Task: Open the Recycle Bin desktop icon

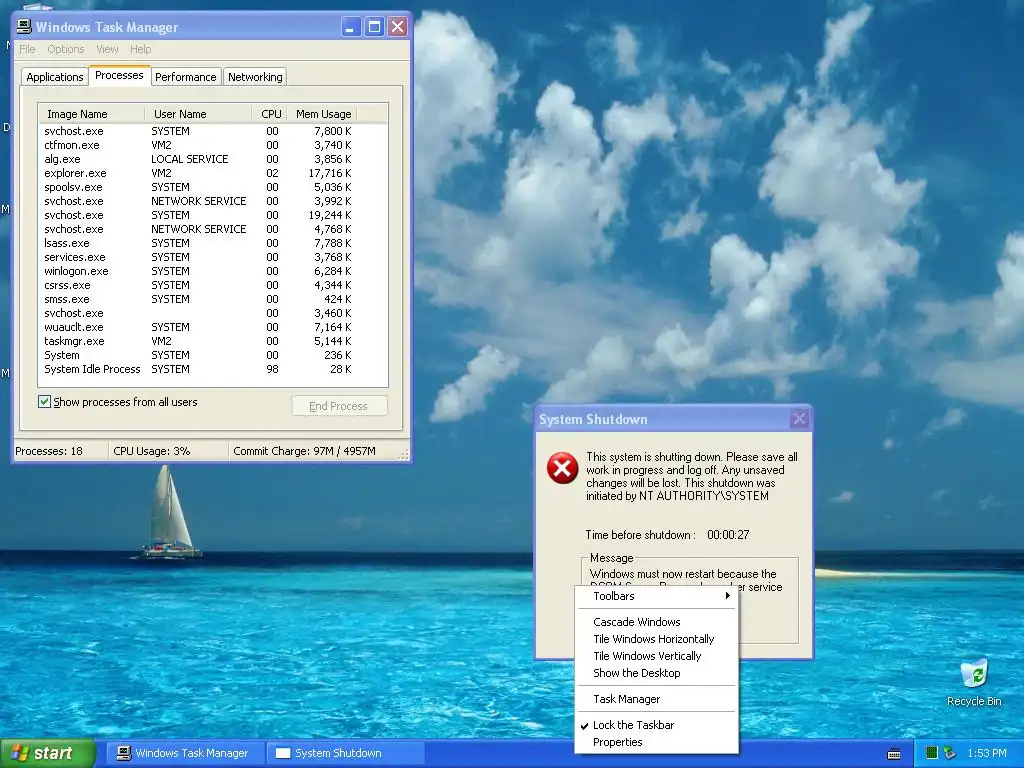Action: [x=974, y=682]
